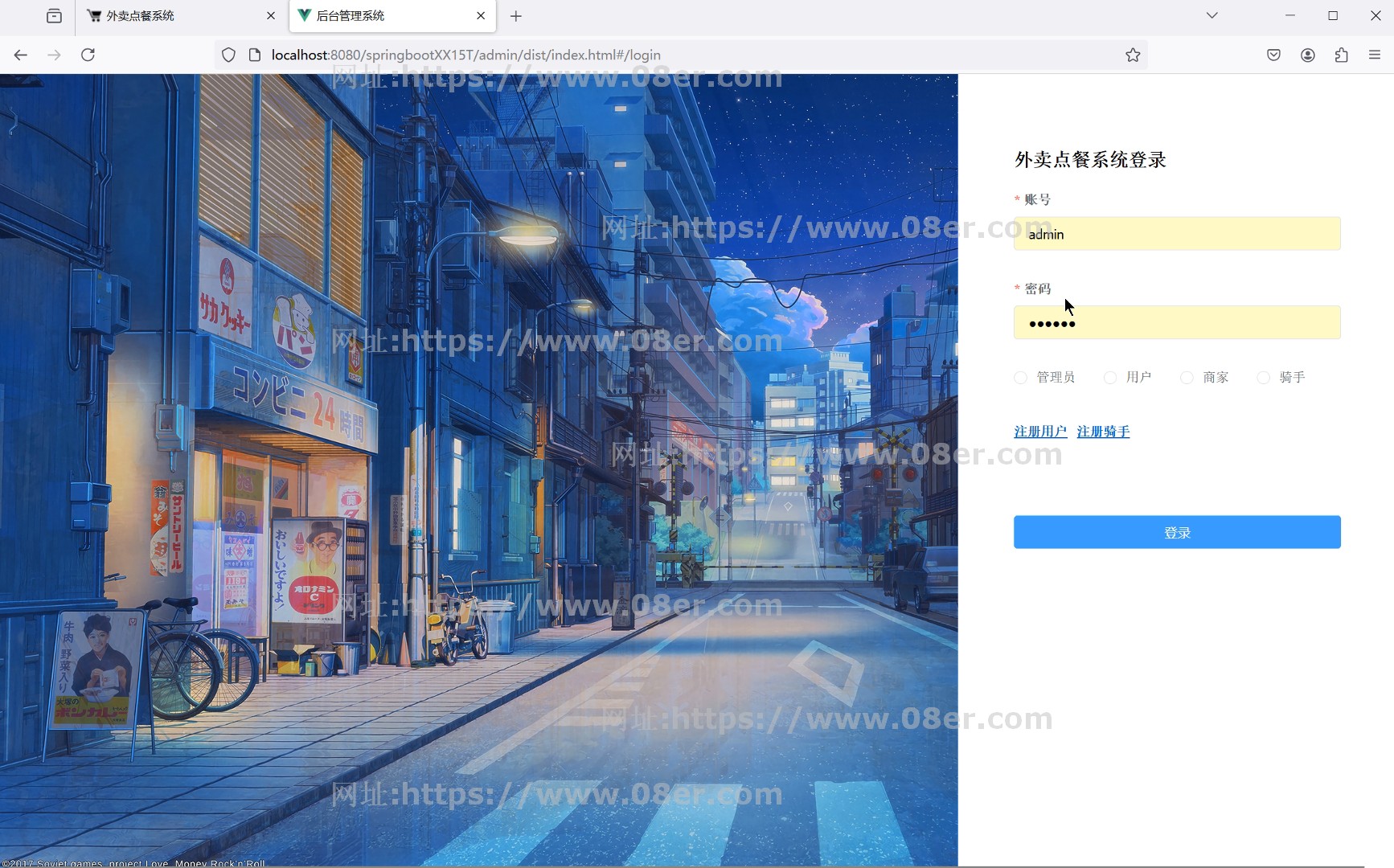Image resolution: width=1394 pixels, height=868 pixels.
Task: Open a new browser tab
Action: (x=516, y=16)
